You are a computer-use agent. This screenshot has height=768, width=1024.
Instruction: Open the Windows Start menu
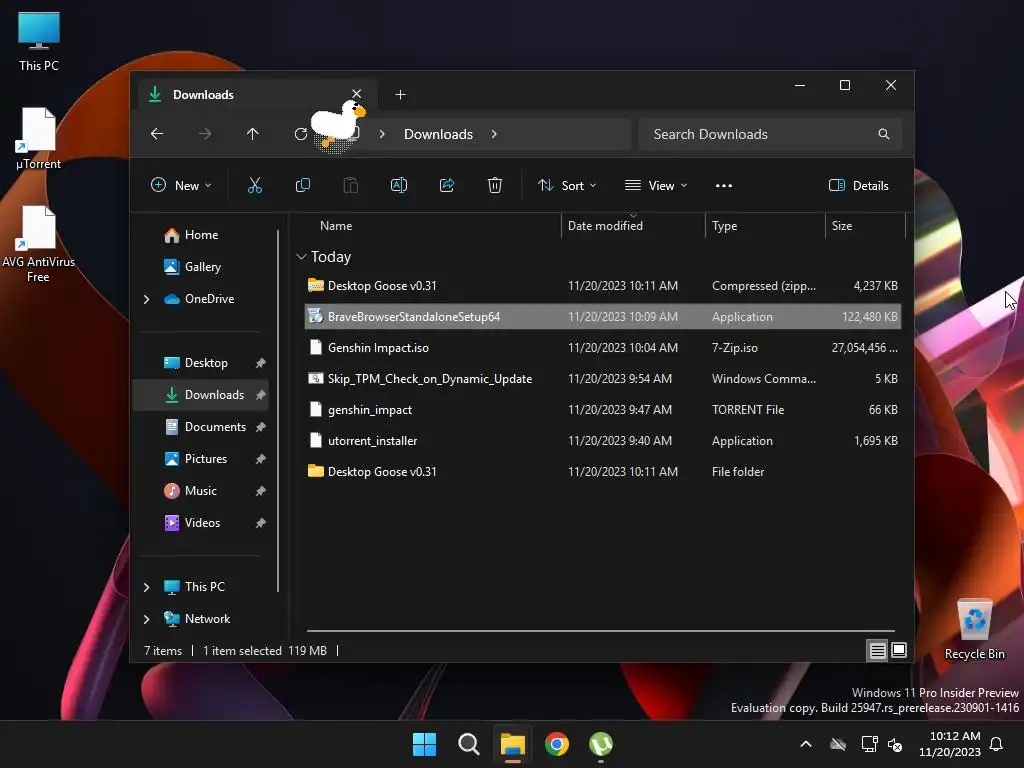pos(424,744)
